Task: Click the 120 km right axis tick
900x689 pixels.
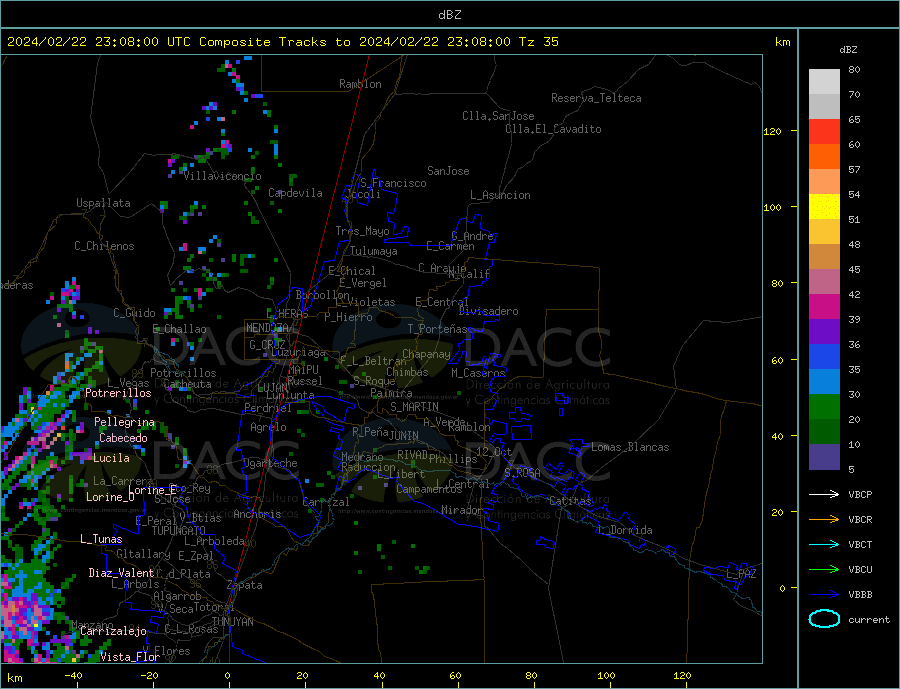Action: 773,131
